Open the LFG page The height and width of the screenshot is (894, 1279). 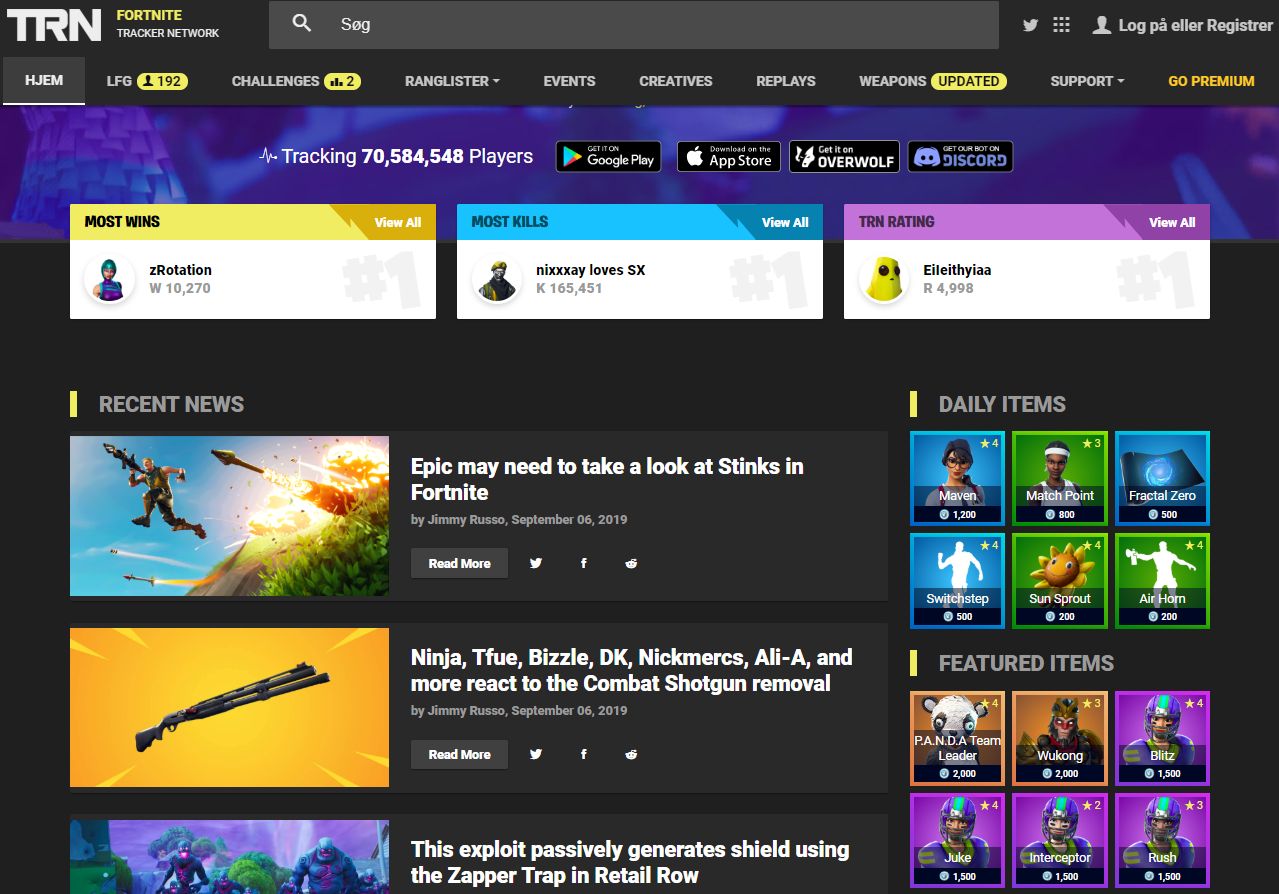pyautogui.click(x=148, y=81)
